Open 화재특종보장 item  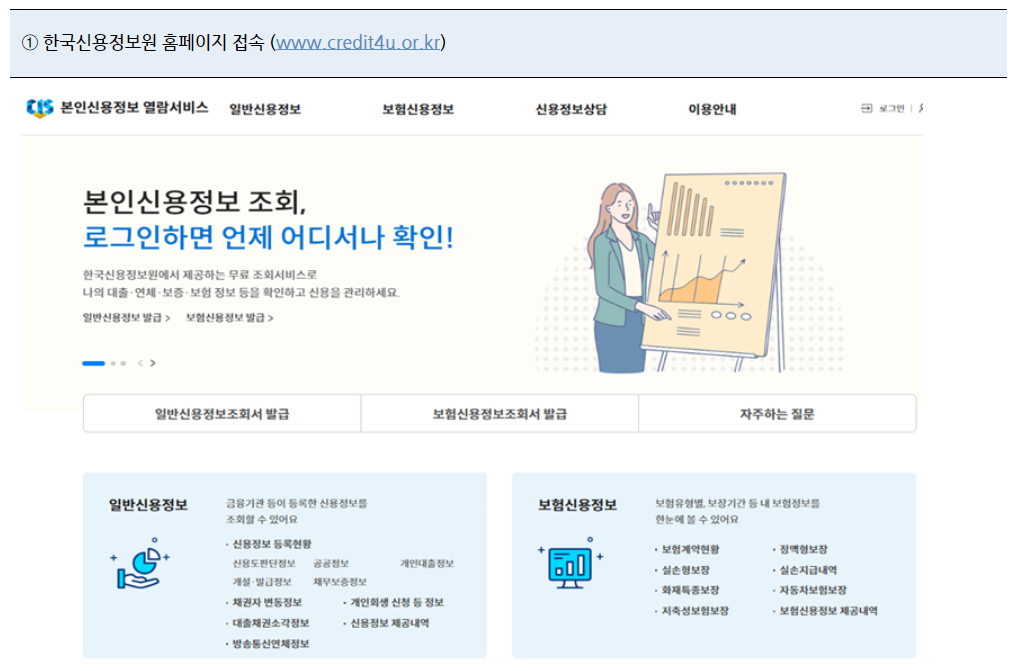pos(691,590)
